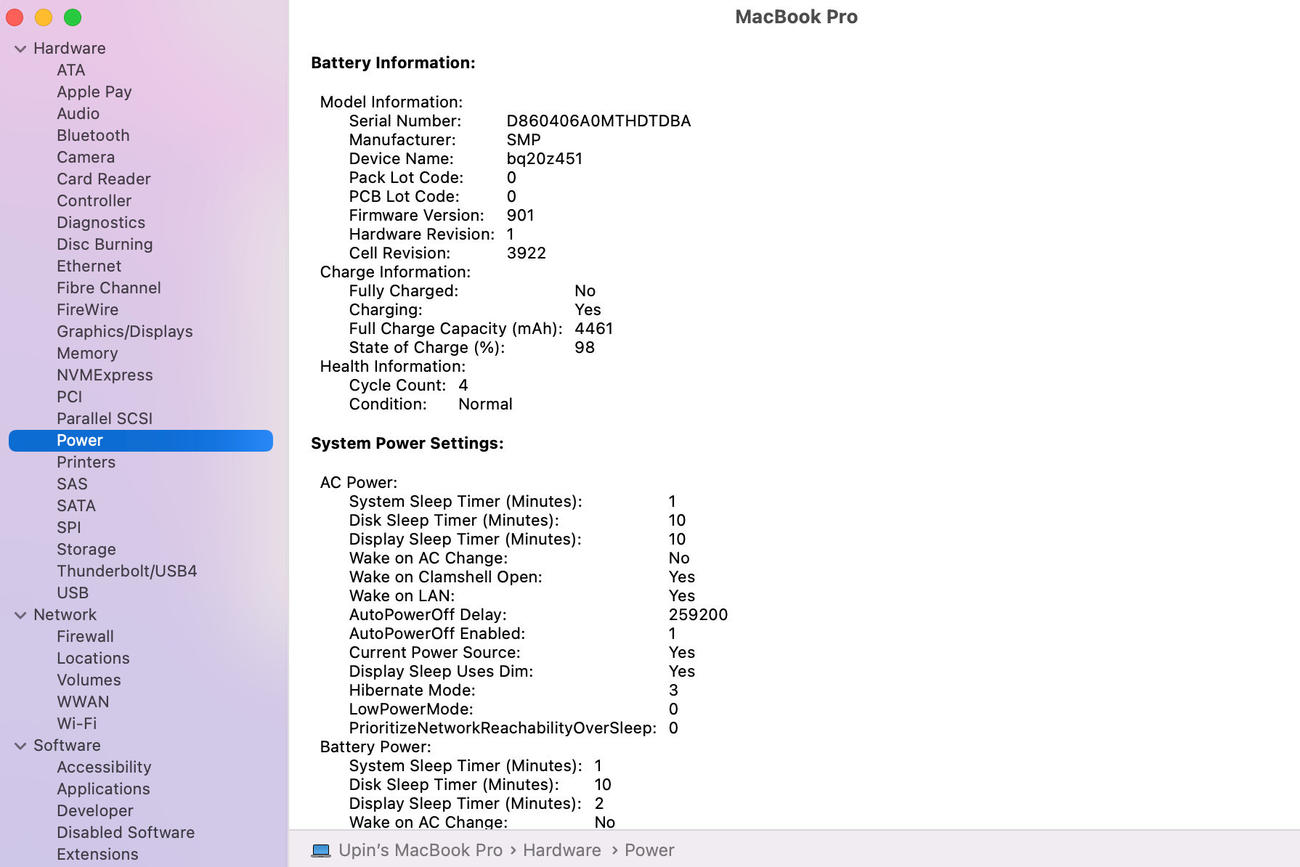Open Printers in the sidebar
Image resolution: width=1300 pixels, height=867 pixels.
tap(86, 462)
